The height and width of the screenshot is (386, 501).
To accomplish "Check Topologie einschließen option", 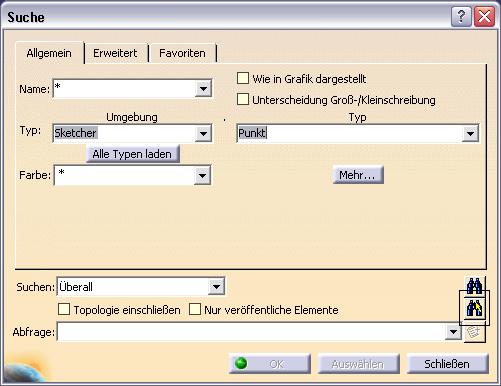I will click(x=64, y=309).
